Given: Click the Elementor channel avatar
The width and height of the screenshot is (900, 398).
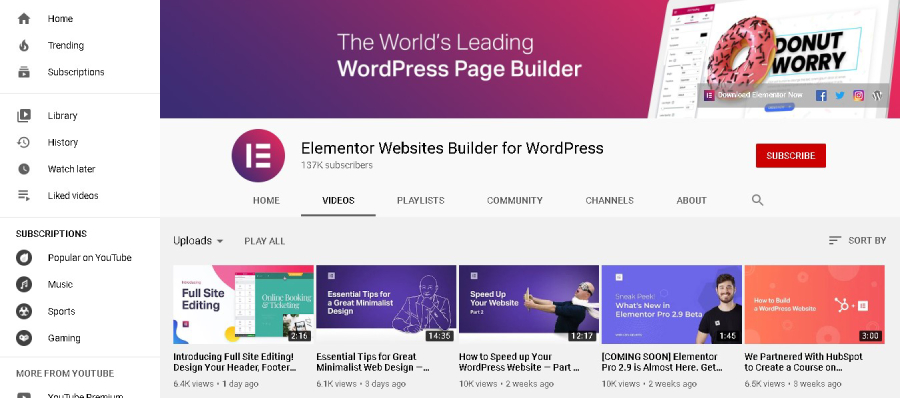Looking at the screenshot, I should (x=258, y=156).
